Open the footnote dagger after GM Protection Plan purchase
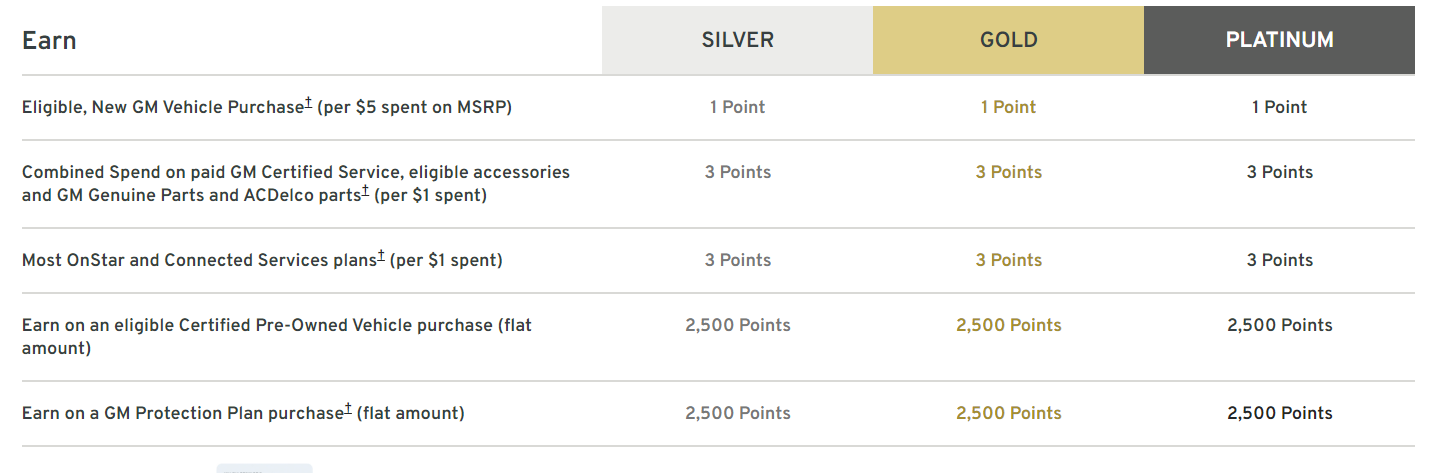Screen dimensions: 1434x473 click(348, 409)
